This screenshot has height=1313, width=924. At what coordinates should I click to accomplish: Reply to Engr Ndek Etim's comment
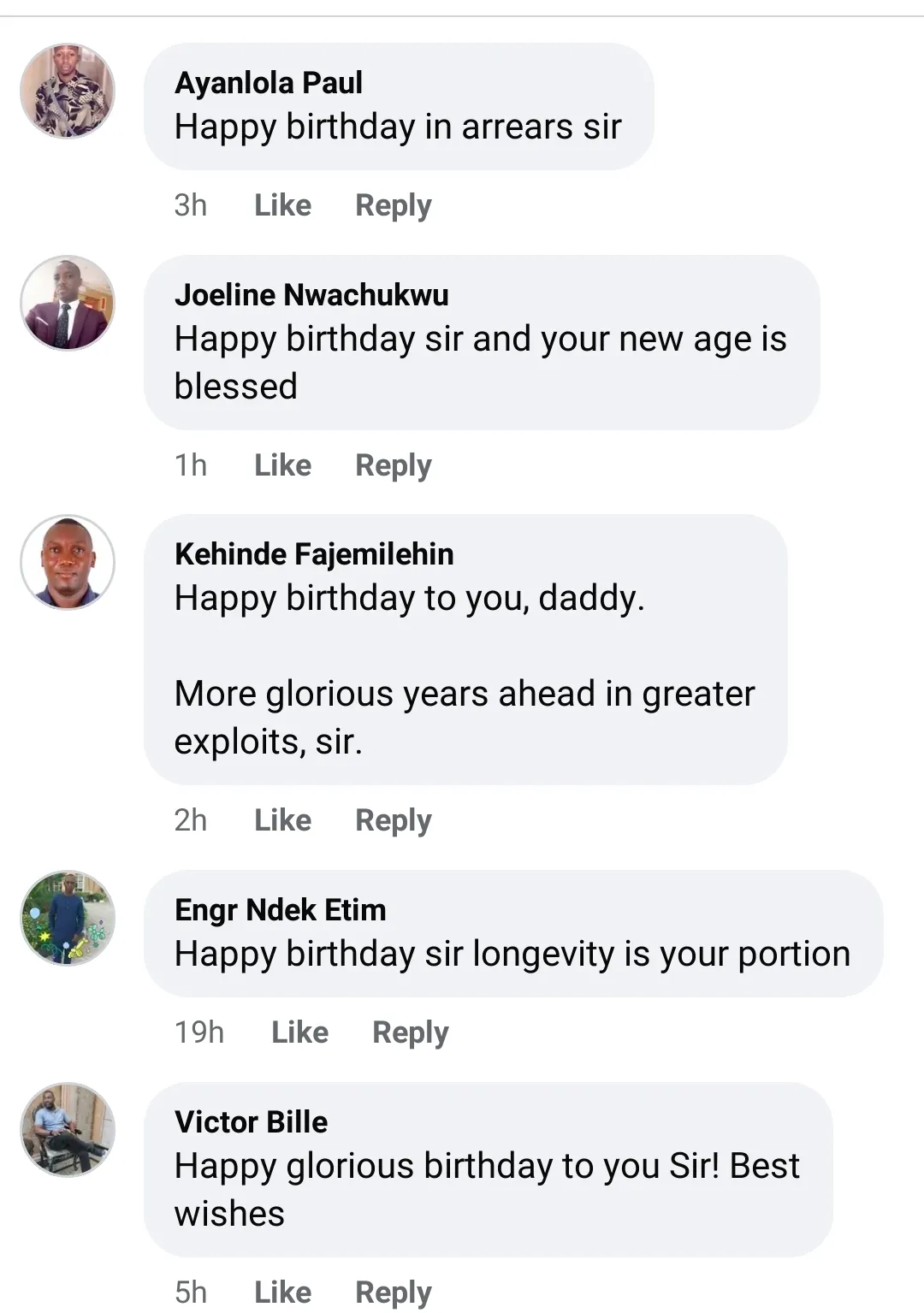411,1032
